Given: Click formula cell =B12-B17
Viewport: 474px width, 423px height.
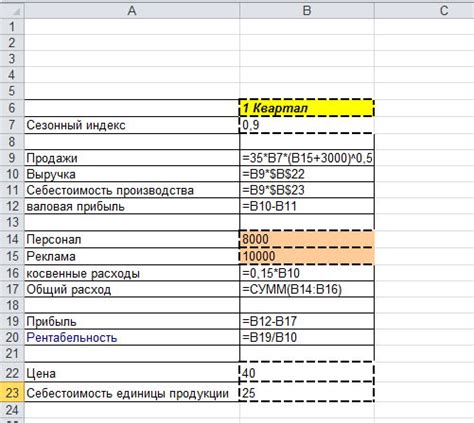Looking at the screenshot, I should click(x=307, y=321).
